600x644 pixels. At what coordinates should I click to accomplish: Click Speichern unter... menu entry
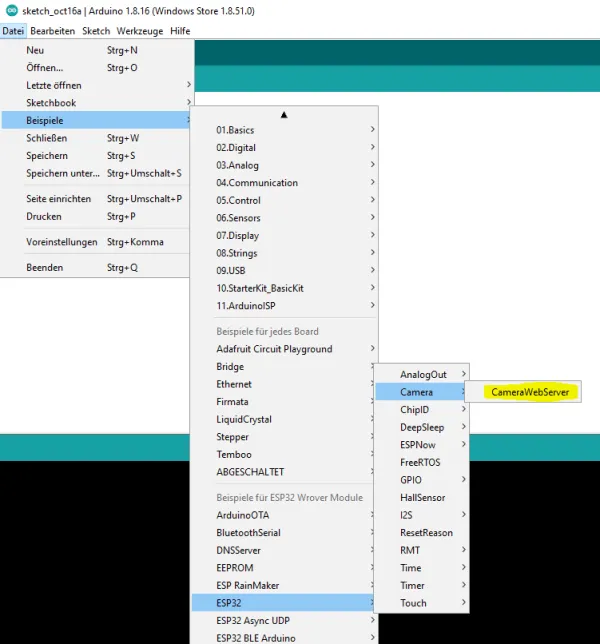coord(62,173)
